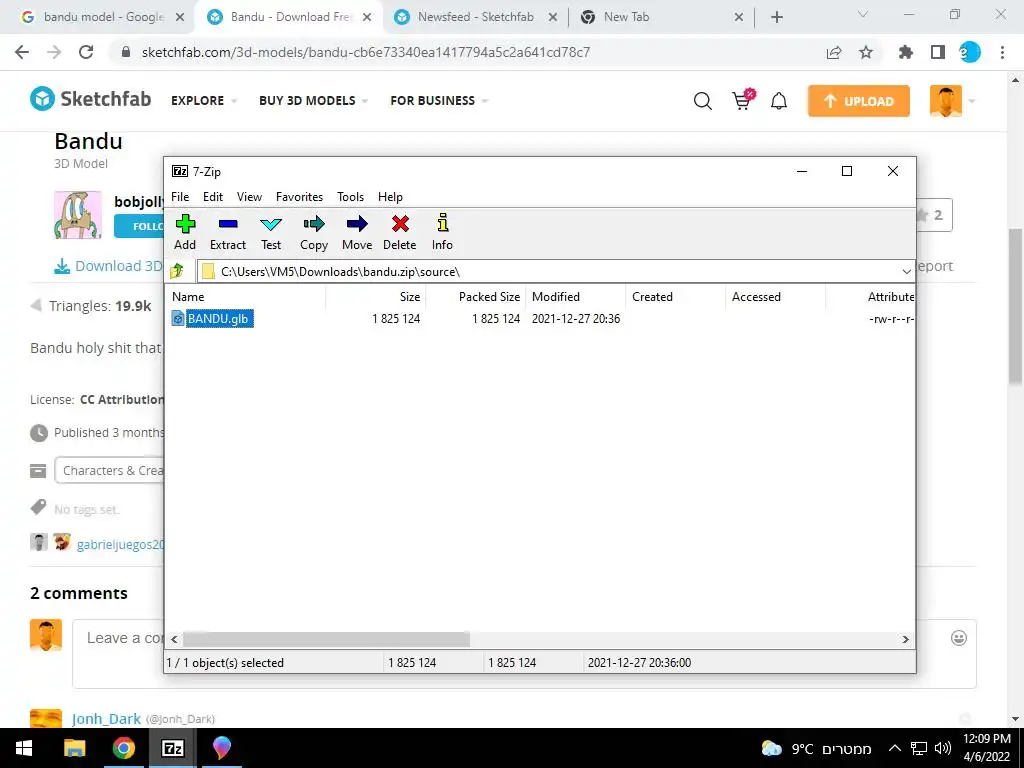1024x768 pixels.
Task: Click the orange Upload button
Action: pyautogui.click(x=858, y=101)
